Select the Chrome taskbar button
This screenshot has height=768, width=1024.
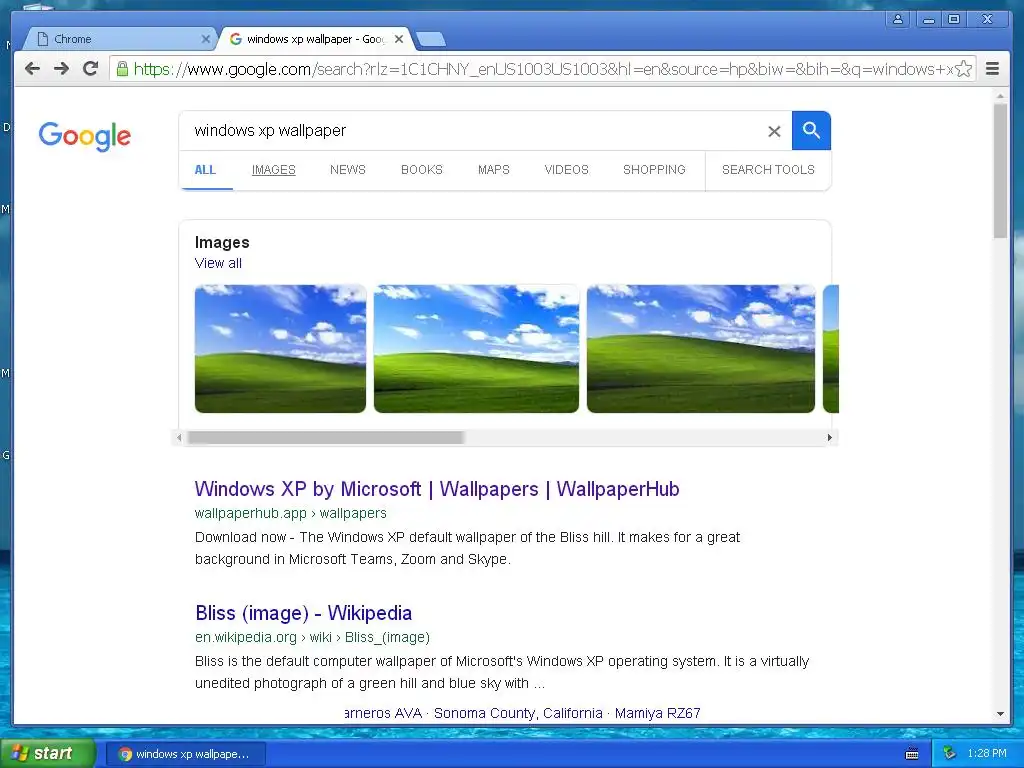coord(185,754)
